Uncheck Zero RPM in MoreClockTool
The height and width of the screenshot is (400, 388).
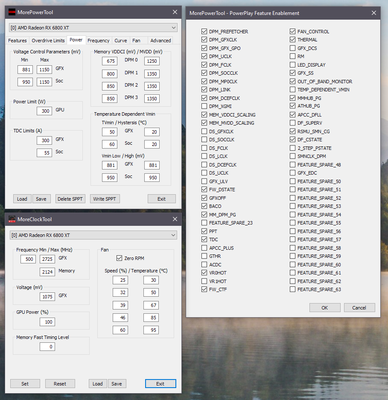pyautogui.click(x=119, y=258)
